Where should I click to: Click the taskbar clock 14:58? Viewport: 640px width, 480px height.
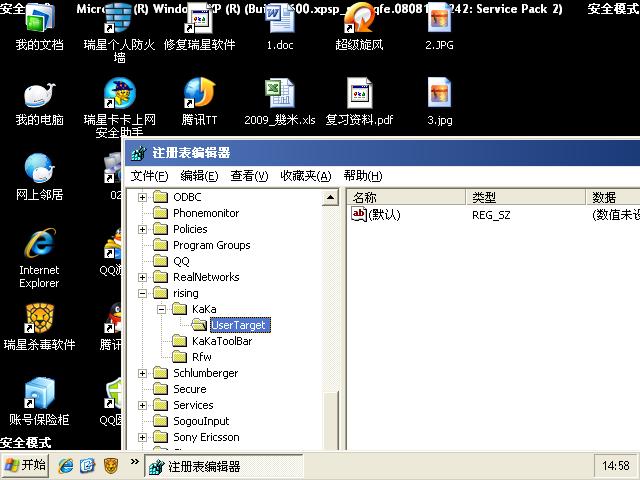tap(616, 466)
